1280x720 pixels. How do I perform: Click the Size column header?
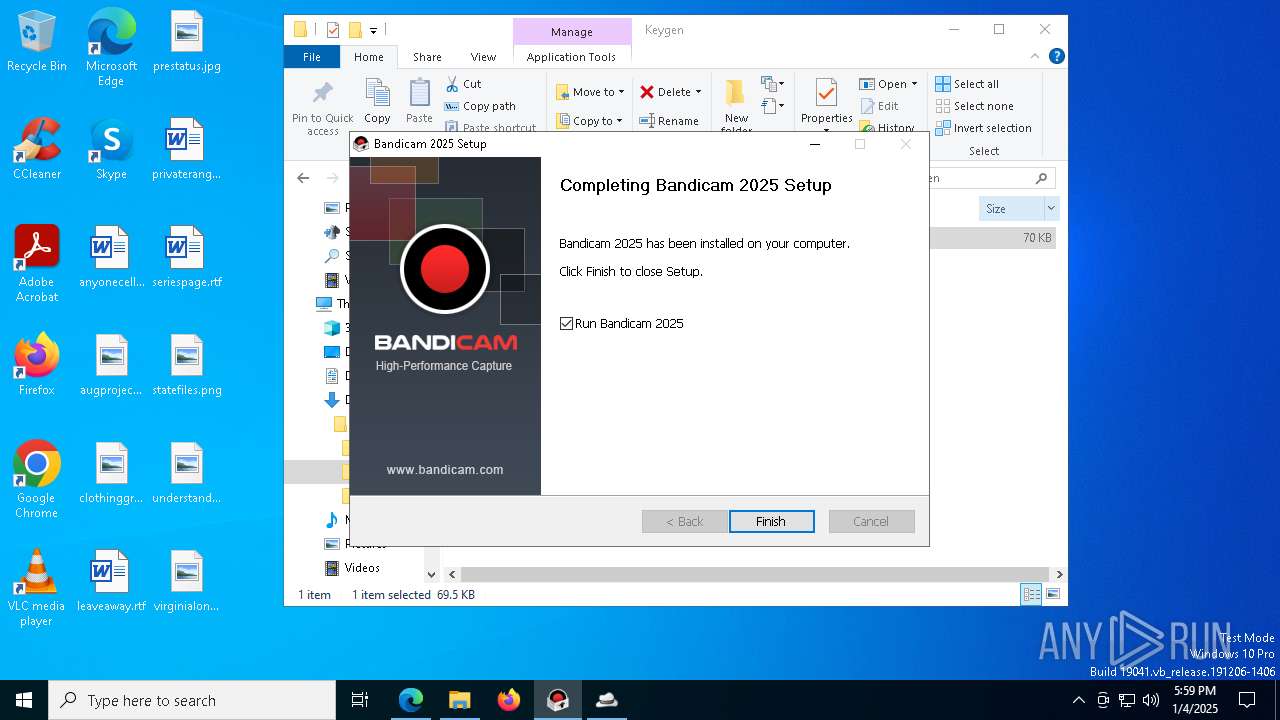coord(1011,208)
